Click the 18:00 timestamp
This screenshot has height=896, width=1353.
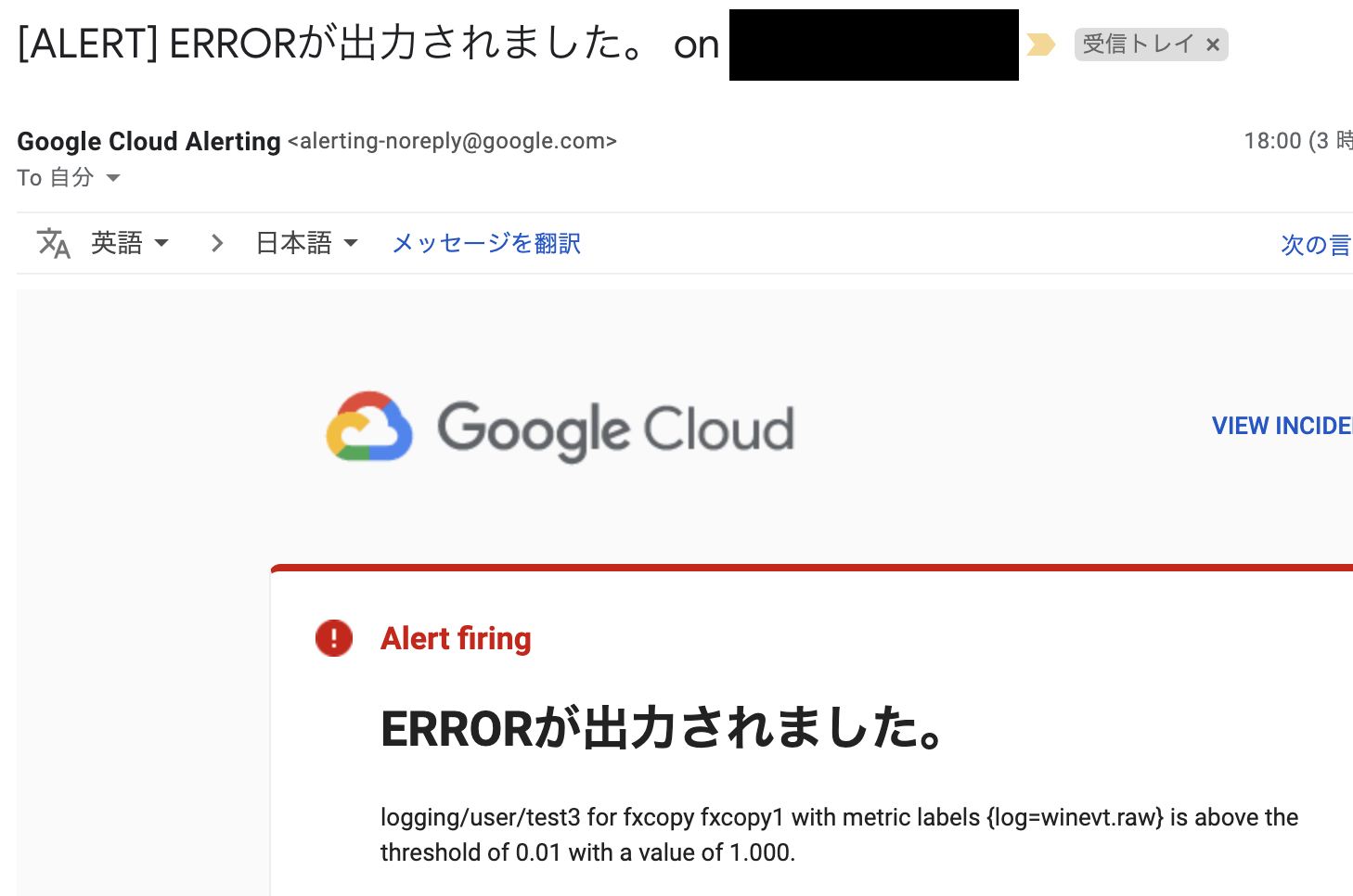[x=1272, y=140]
